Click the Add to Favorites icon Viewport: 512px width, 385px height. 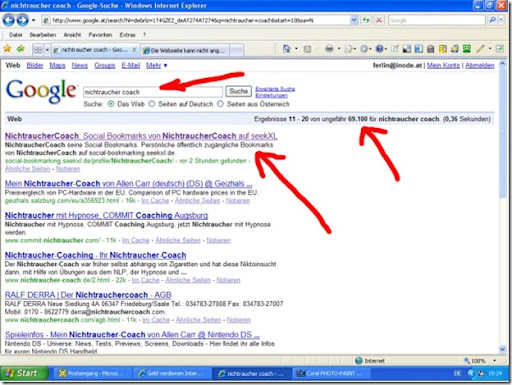tap(21, 49)
